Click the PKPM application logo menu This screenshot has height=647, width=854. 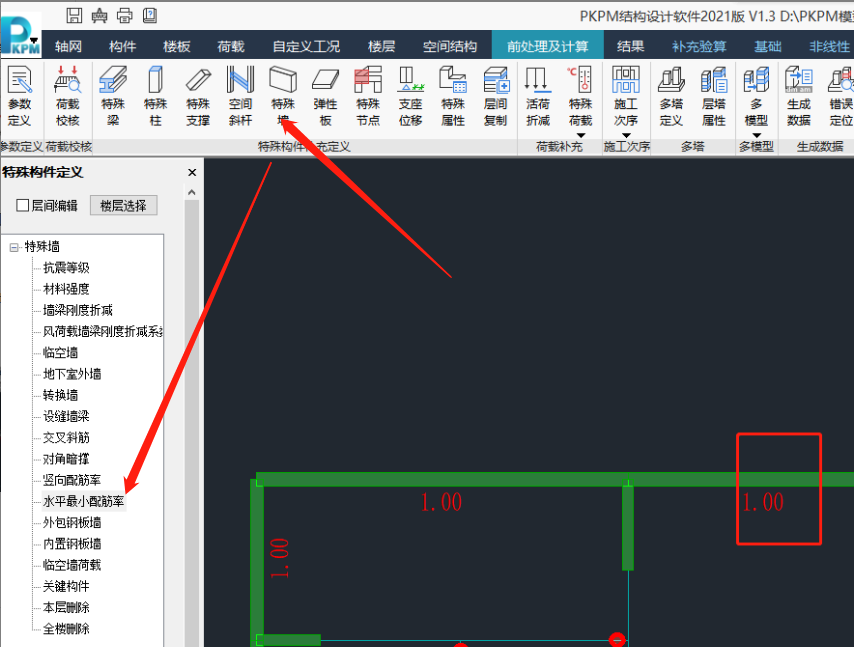[21, 35]
